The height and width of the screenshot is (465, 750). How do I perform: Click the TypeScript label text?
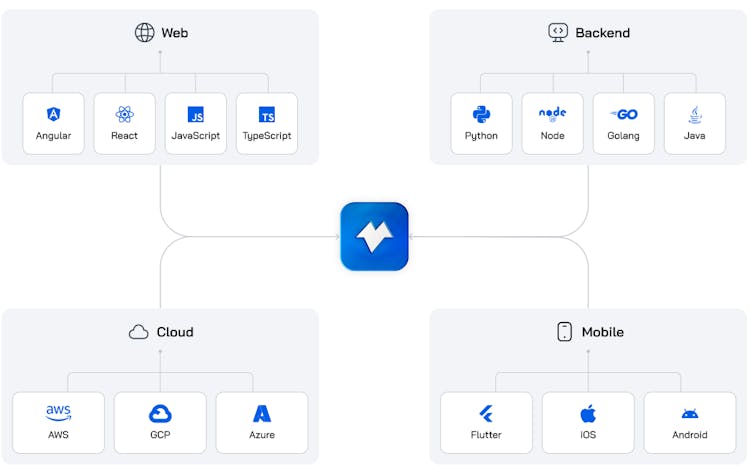tap(267, 136)
